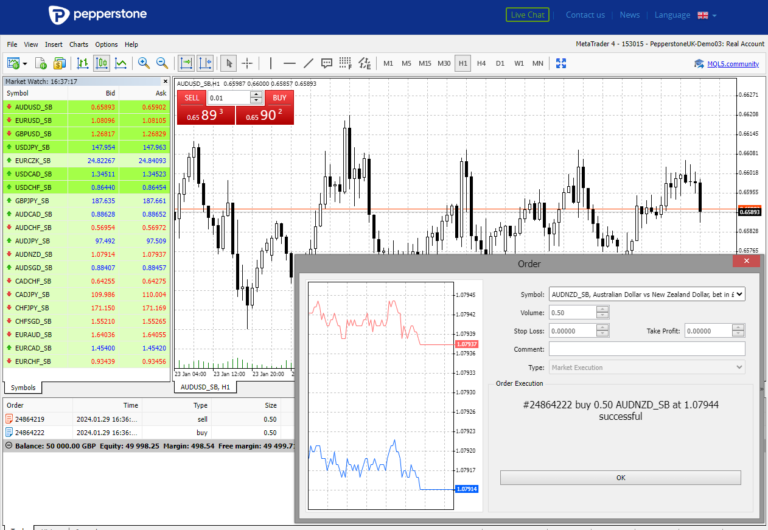Click the one-click SELL button

(192, 97)
